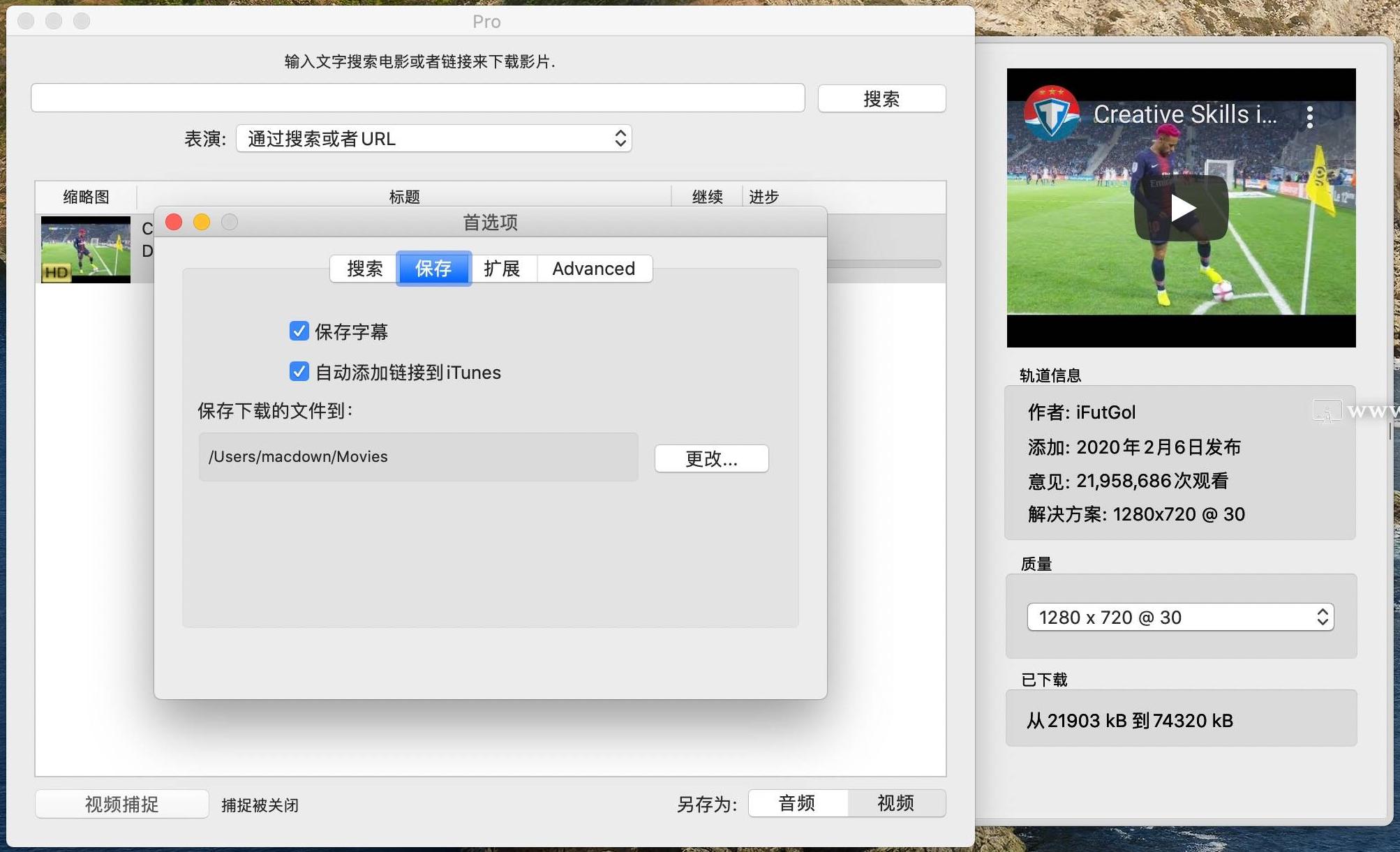This screenshot has width=1400, height=852.
Task: Minimize the 首选项 preferences window
Action: point(202,222)
